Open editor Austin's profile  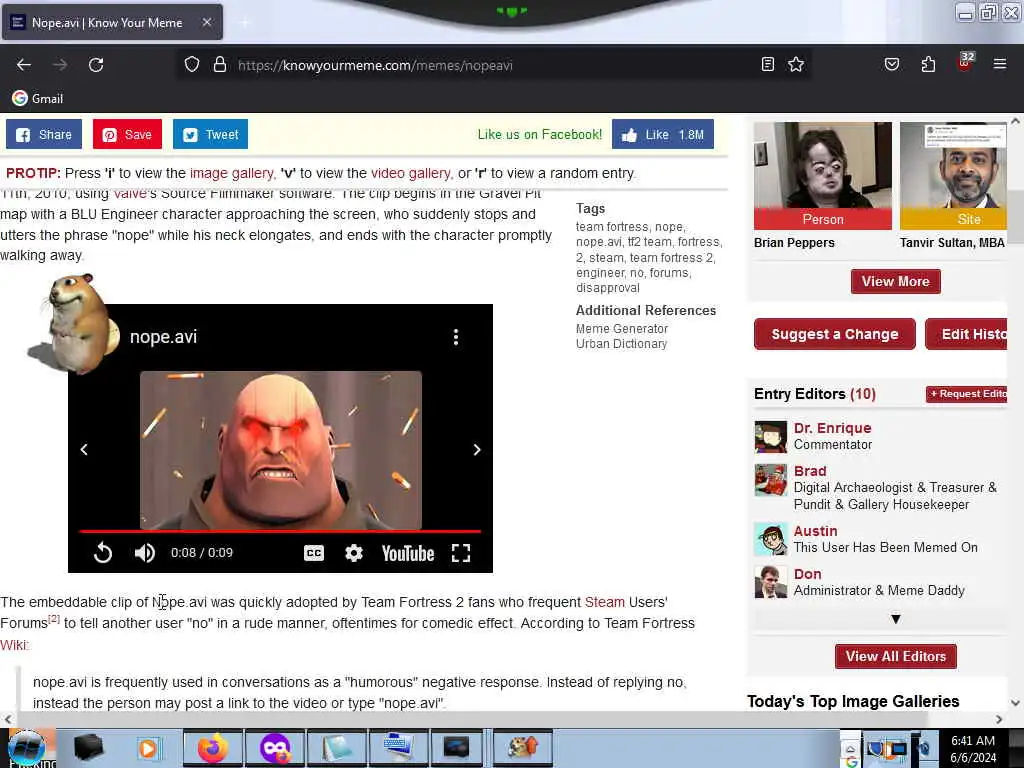[x=815, y=531]
